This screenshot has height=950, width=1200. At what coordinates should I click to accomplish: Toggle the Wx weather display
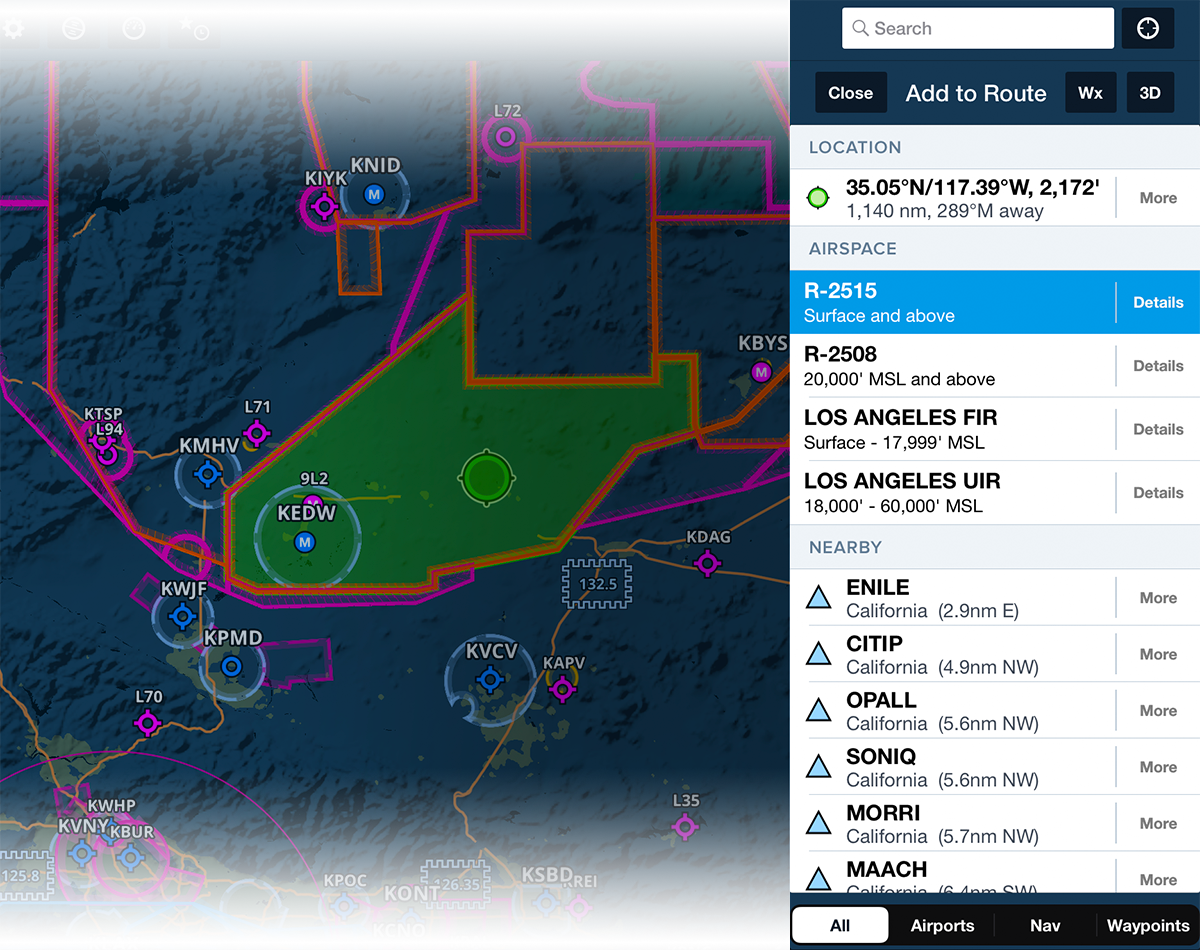click(1090, 92)
